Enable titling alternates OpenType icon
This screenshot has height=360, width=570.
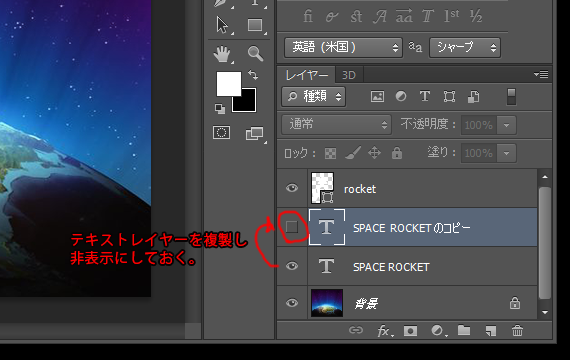coord(428,16)
